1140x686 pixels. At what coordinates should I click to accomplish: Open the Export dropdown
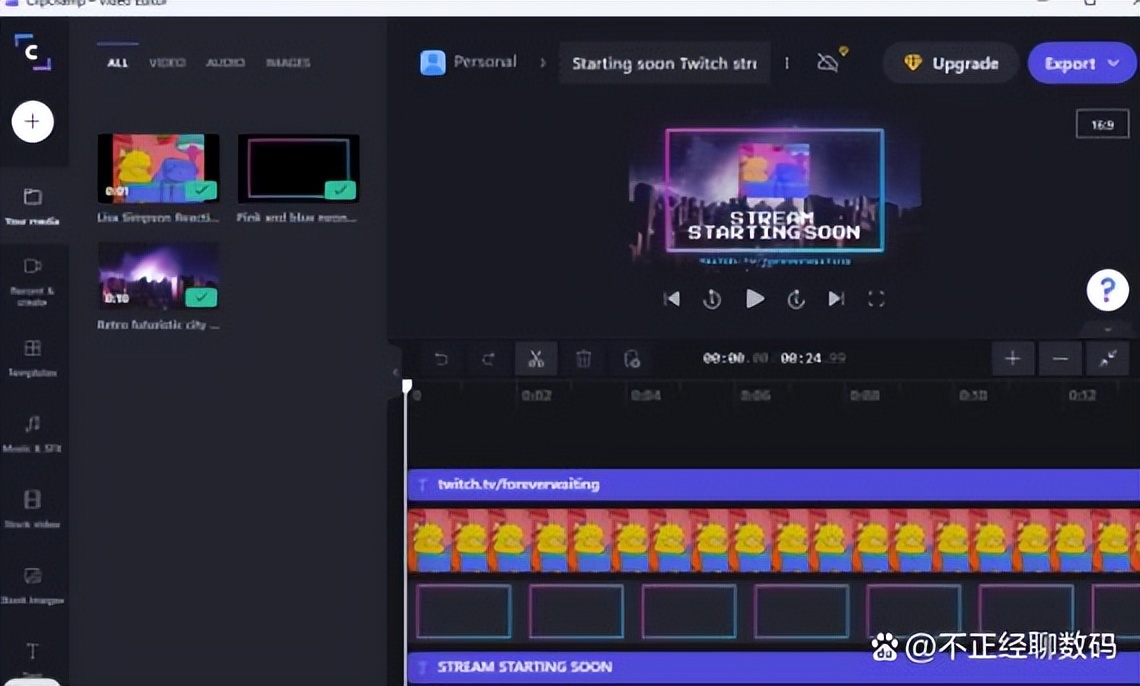1081,63
